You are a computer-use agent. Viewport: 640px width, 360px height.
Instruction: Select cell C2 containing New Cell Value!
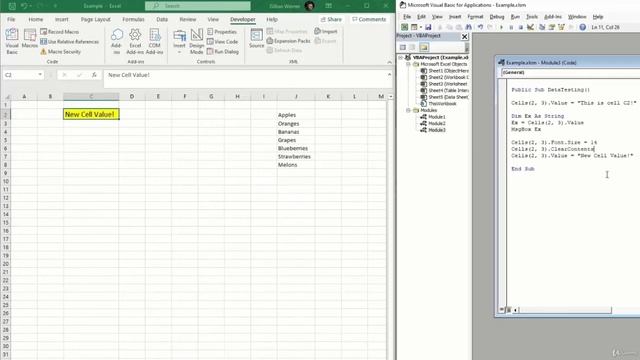point(91,114)
